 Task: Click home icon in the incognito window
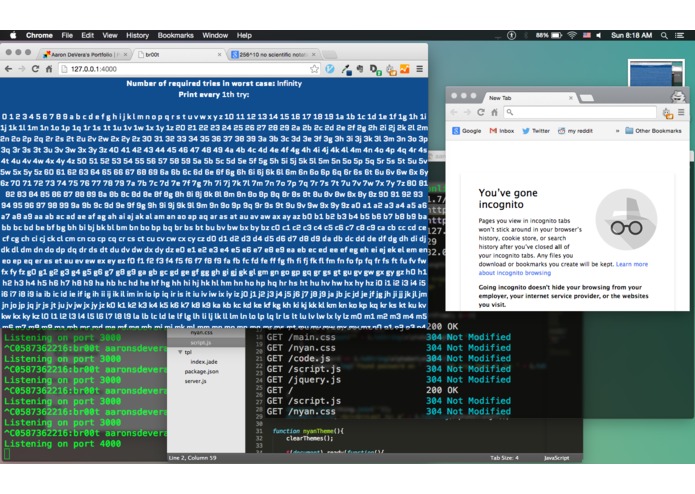tap(494, 113)
